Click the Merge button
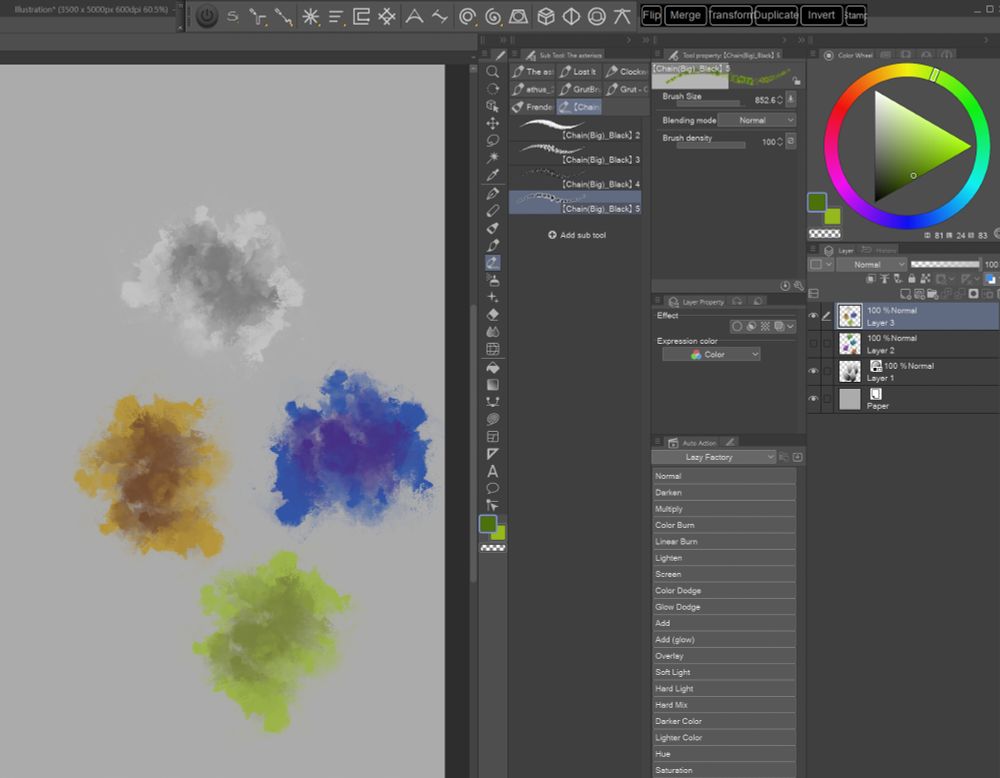 (686, 15)
